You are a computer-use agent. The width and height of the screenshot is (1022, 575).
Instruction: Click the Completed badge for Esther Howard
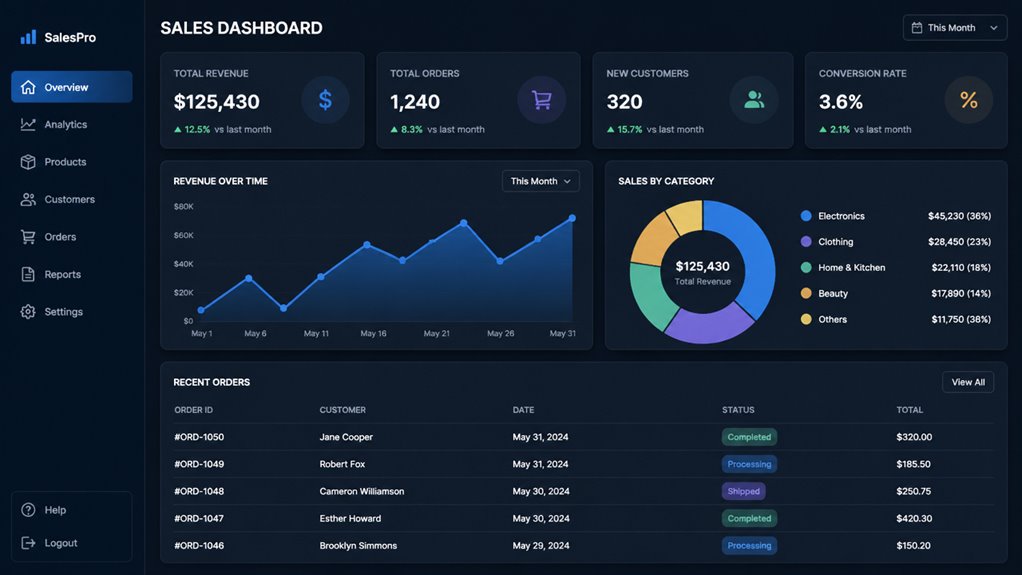(749, 518)
